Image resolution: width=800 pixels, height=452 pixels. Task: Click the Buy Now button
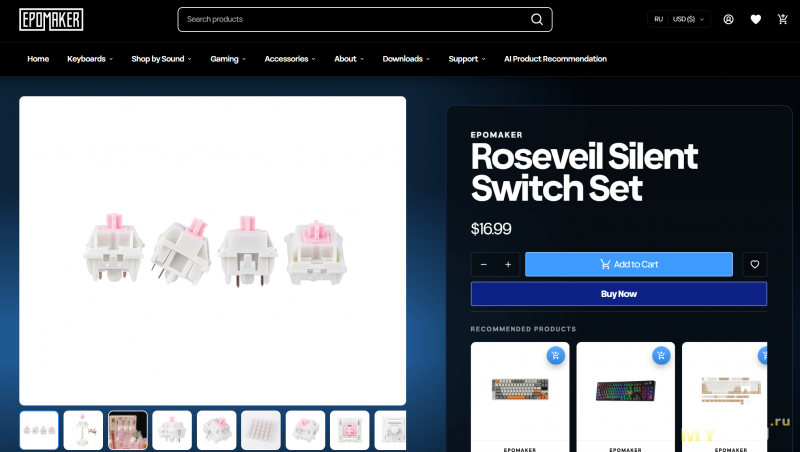618,294
